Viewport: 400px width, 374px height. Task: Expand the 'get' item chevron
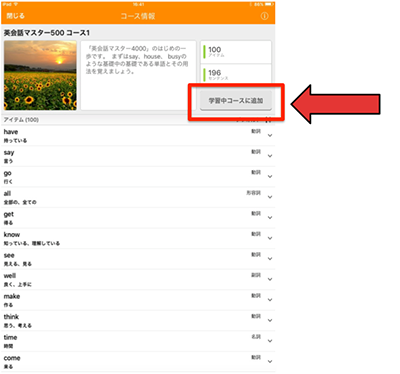(x=270, y=218)
